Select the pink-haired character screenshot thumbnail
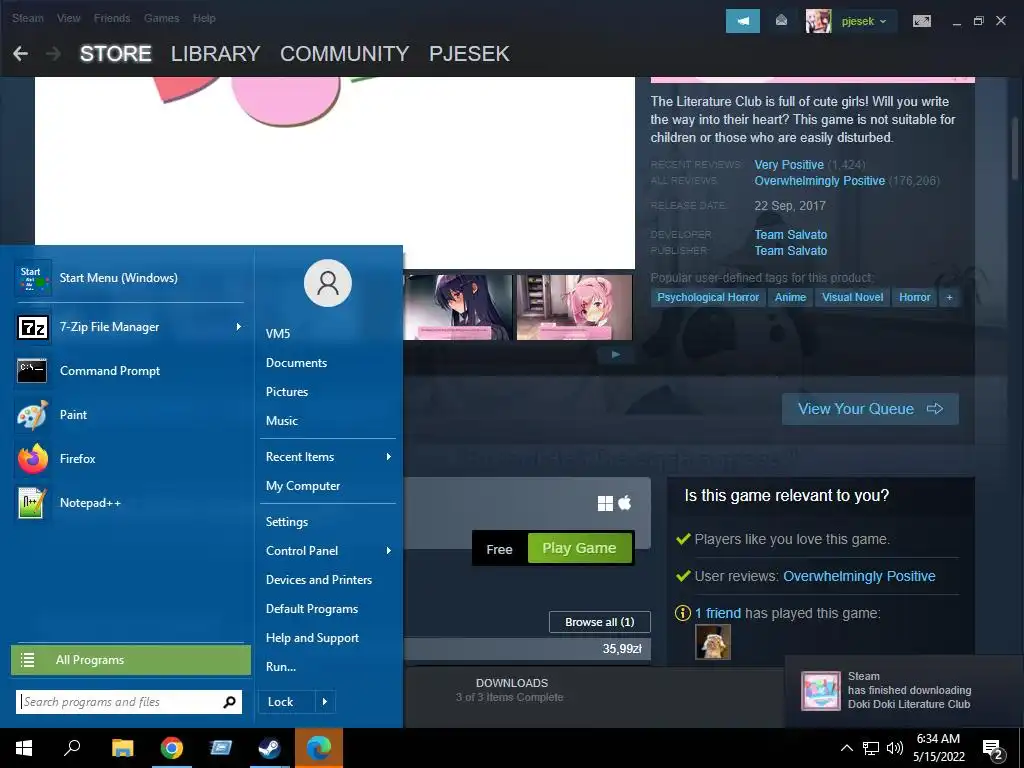This screenshot has height=768, width=1024. pyautogui.click(x=574, y=307)
